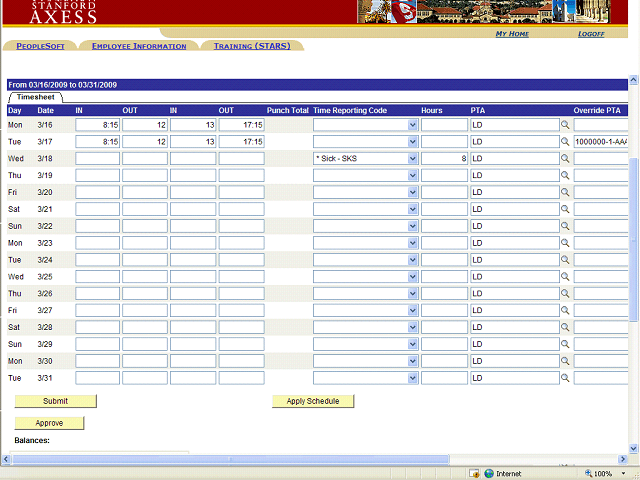Click the Apply Schedule button
Image resolution: width=640 pixels, height=480 pixels.
point(313,401)
